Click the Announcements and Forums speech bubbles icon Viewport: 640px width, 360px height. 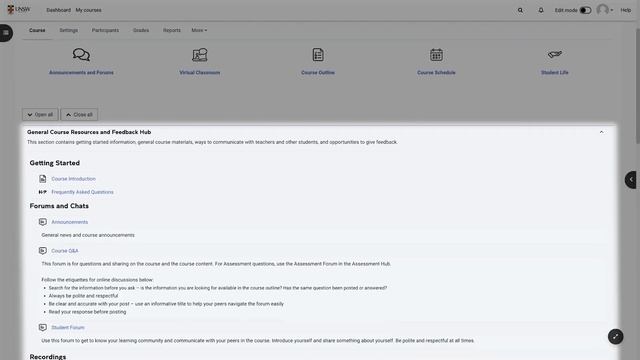click(81, 54)
